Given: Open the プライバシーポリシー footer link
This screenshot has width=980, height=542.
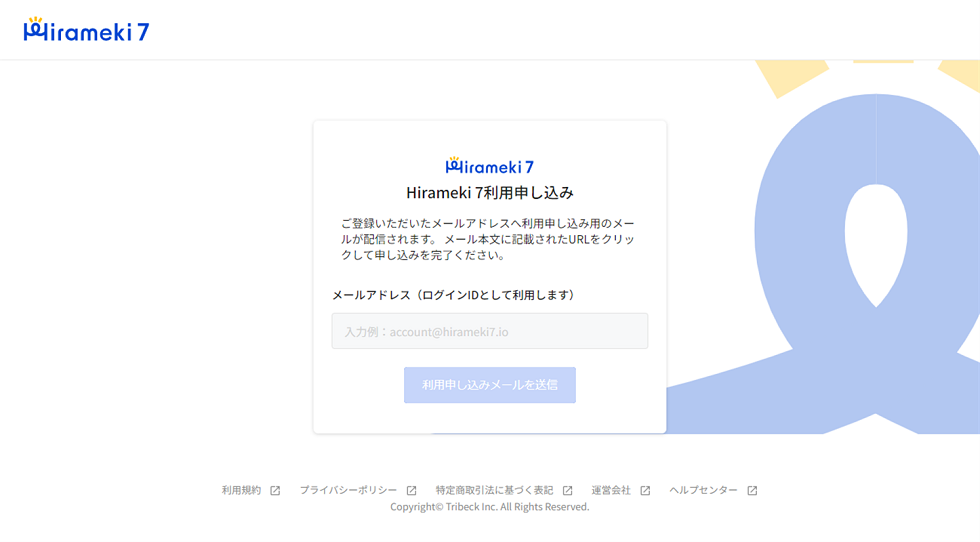Looking at the screenshot, I should 348,490.
